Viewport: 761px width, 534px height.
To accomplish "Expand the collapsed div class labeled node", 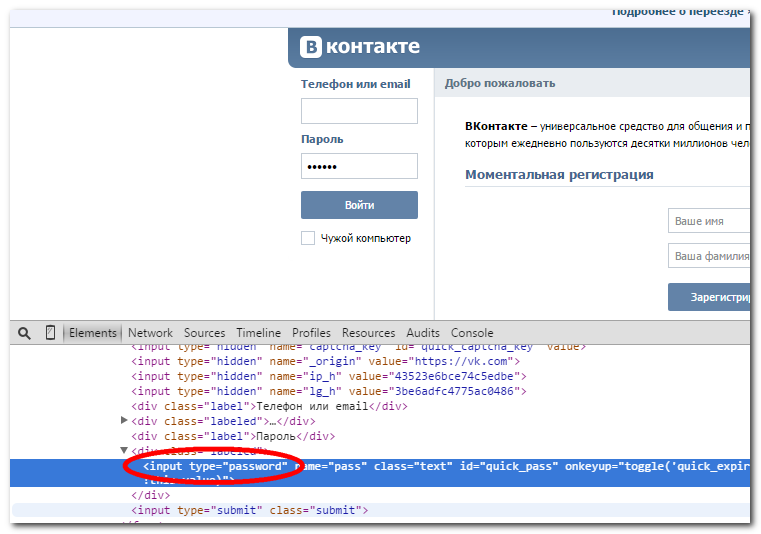I will [124, 420].
